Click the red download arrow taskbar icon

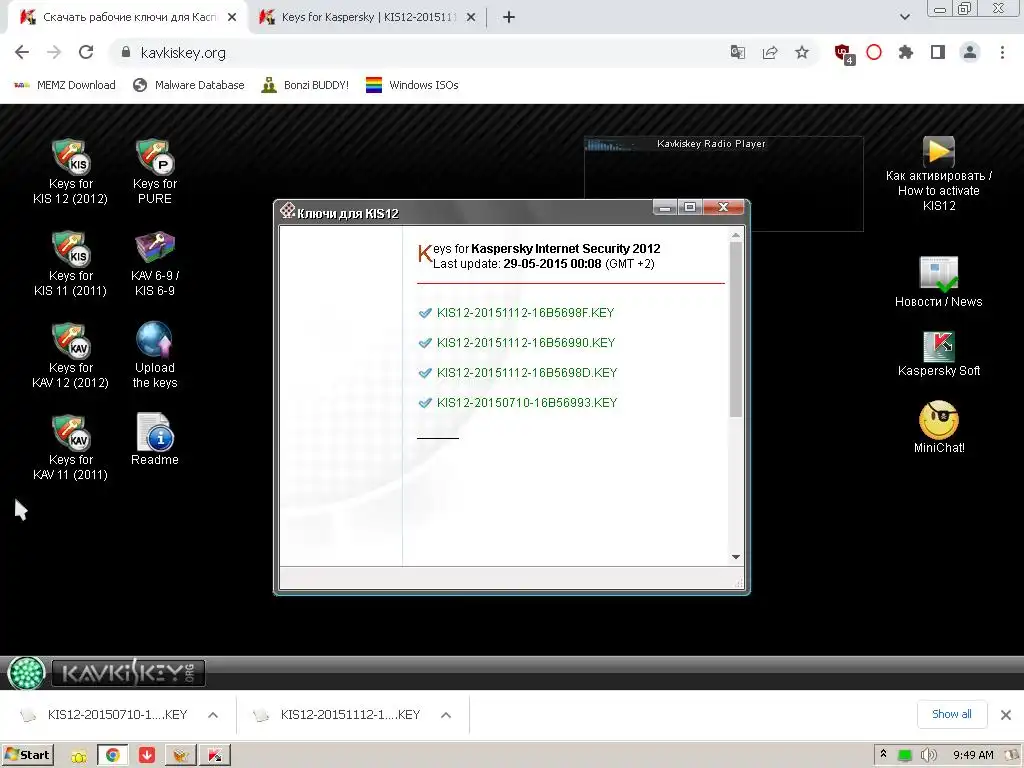pos(147,755)
